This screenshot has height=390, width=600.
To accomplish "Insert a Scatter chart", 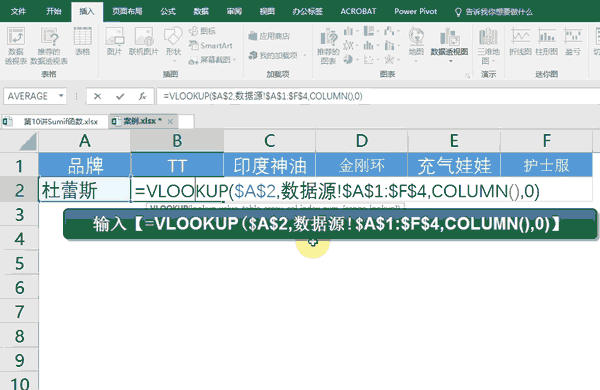I will point(371,59).
